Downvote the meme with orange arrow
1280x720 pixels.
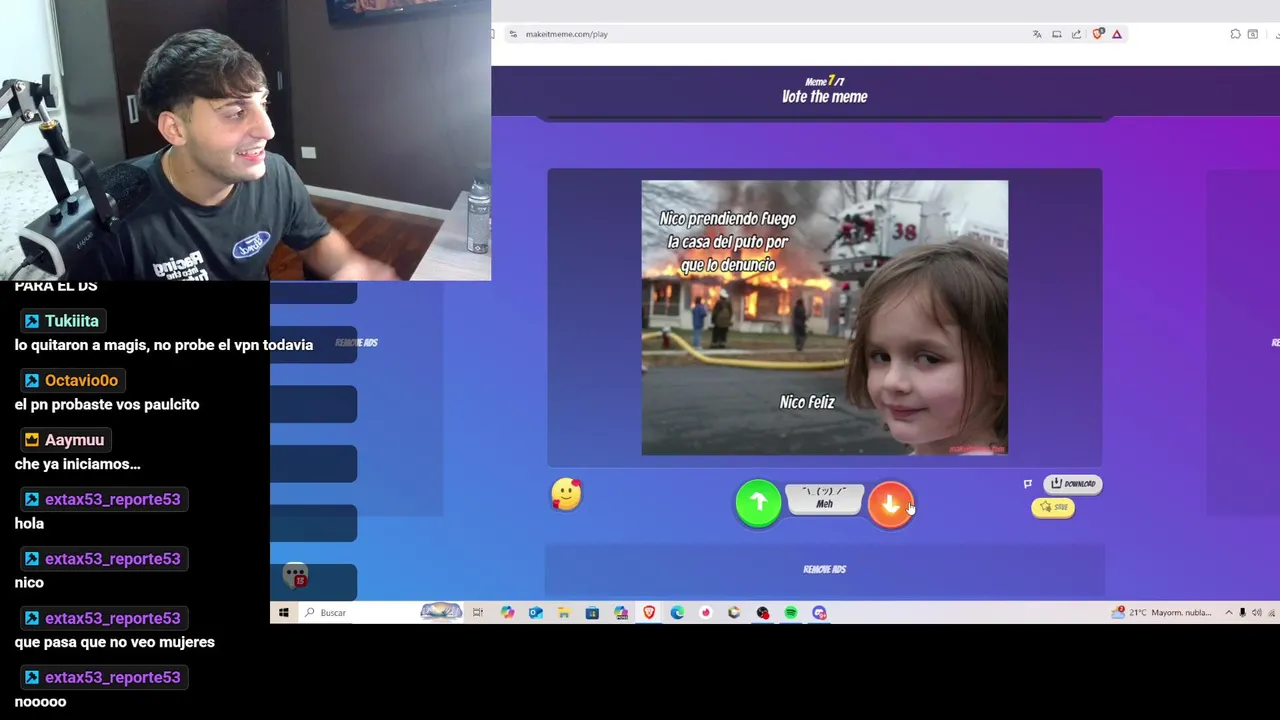tap(890, 503)
